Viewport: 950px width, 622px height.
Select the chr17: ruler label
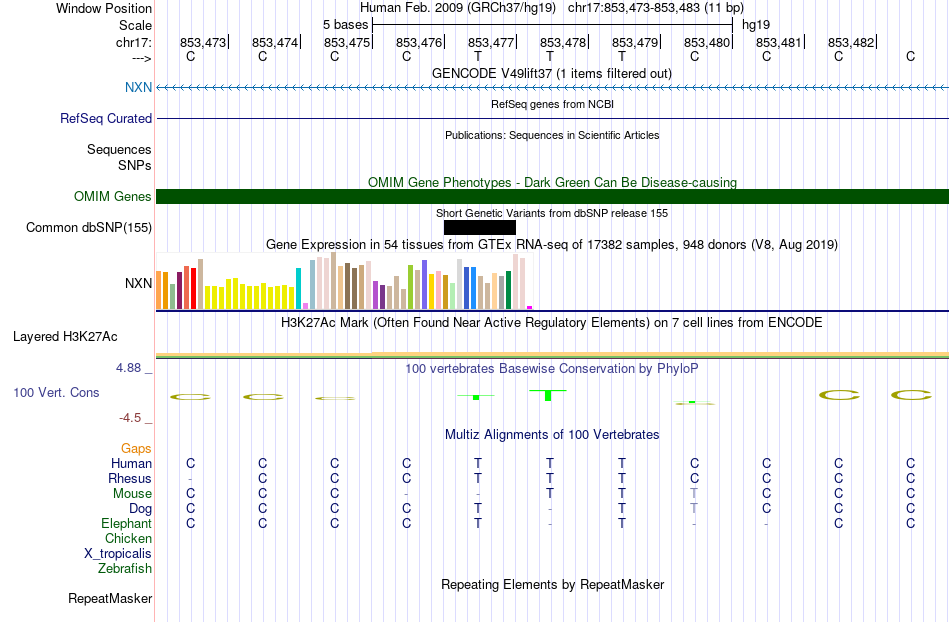coord(133,42)
